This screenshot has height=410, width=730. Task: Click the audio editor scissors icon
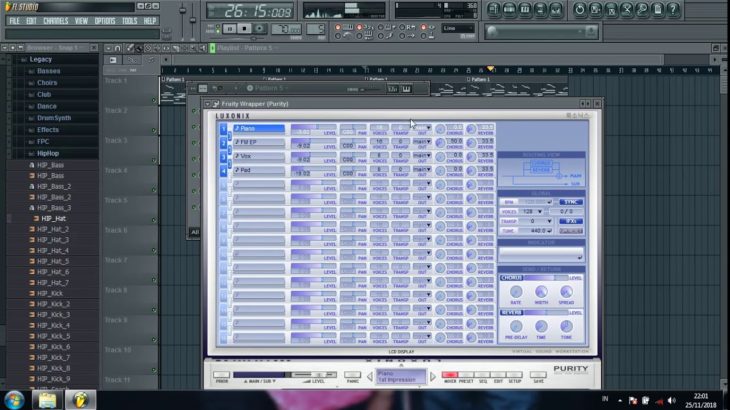click(x=627, y=9)
